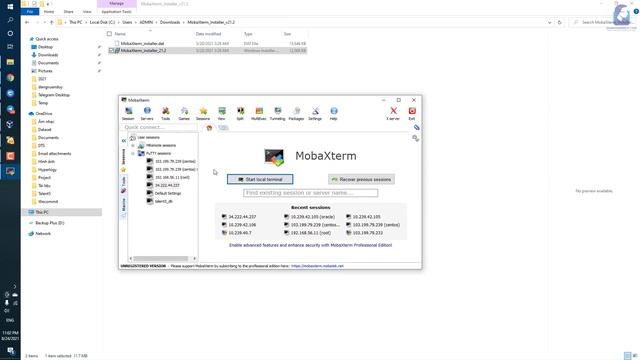
Task: Collapse the PuTTY sessions tree node
Action: tap(133, 153)
